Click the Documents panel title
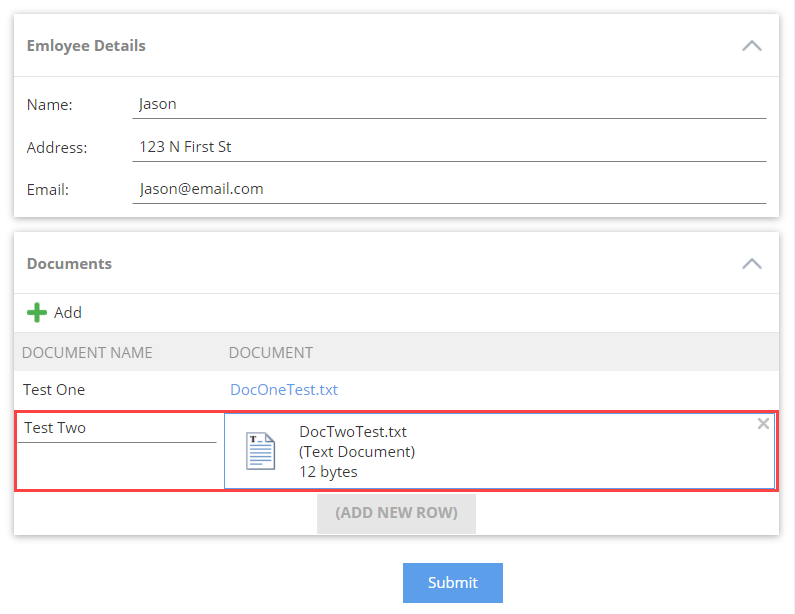The height and width of the screenshot is (614, 795). click(x=69, y=264)
